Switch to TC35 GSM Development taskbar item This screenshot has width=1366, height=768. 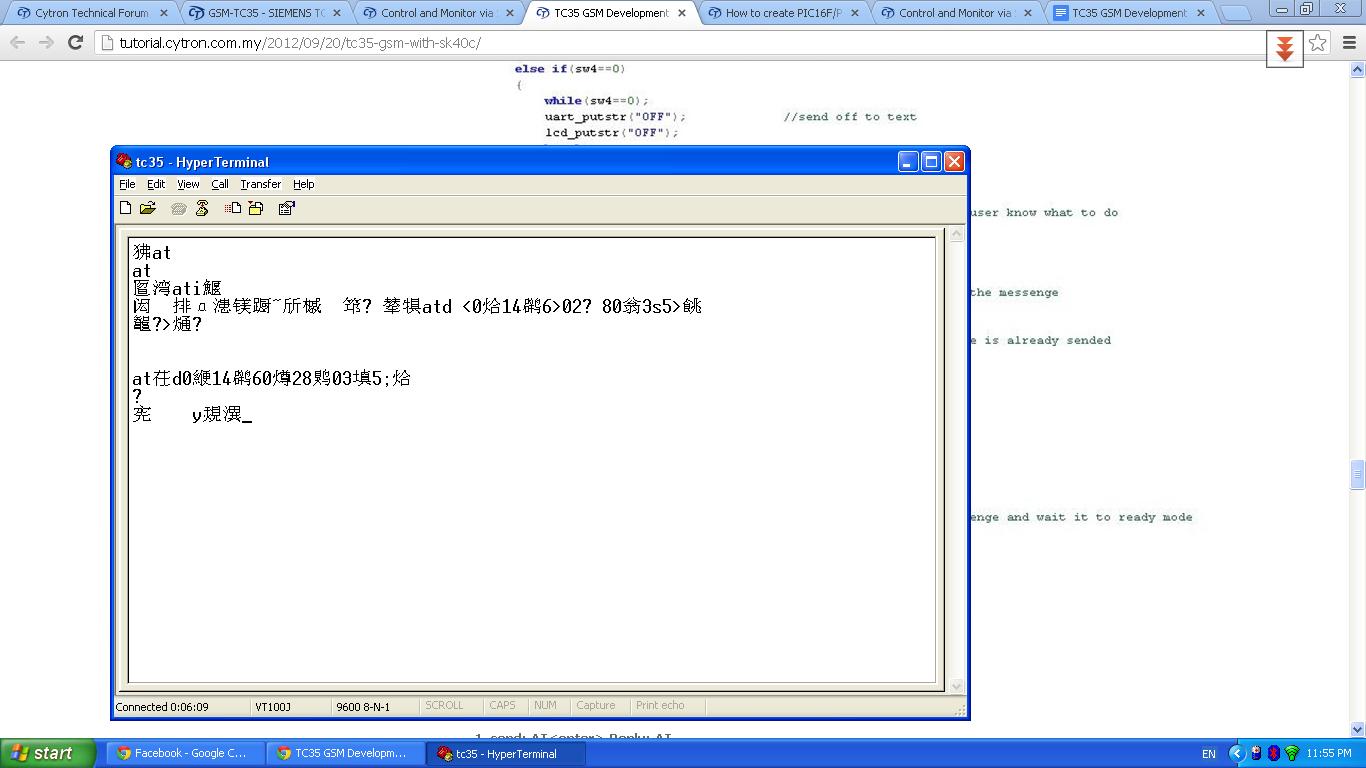(346, 753)
